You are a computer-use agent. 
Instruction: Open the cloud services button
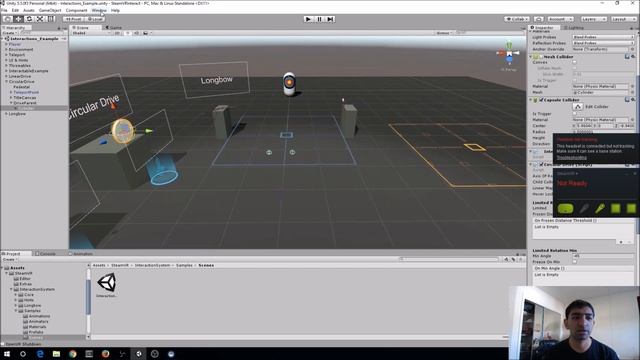pos(539,19)
